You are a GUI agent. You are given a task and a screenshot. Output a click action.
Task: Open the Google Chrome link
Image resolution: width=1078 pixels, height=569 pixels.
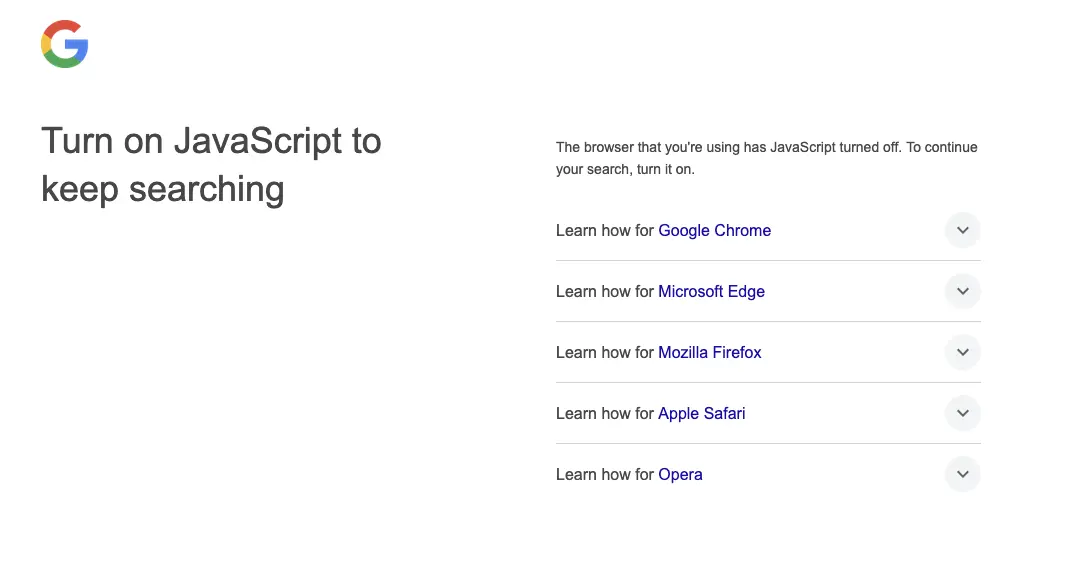[714, 230]
